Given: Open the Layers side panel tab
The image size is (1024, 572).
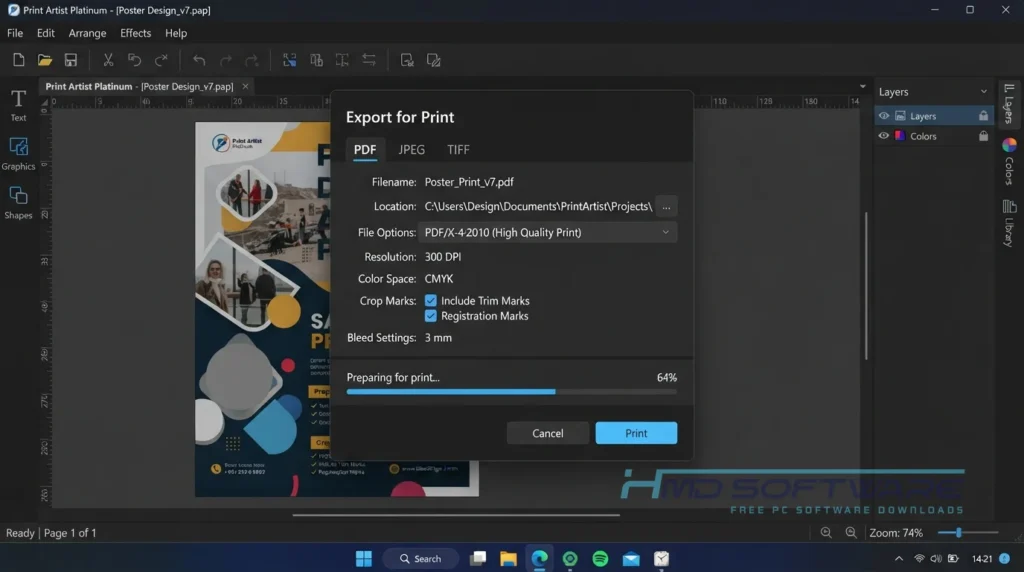Looking at the screenshot, I should pyautogui.click(x=1010, y=103).
